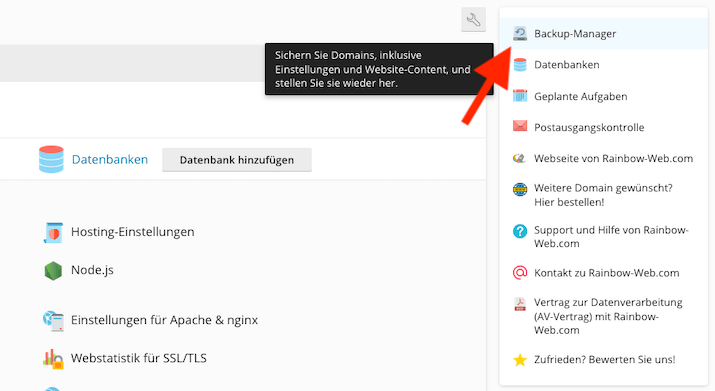
Task: Click the Datenbanken icon in right sidebar
Action: point(520,65)
